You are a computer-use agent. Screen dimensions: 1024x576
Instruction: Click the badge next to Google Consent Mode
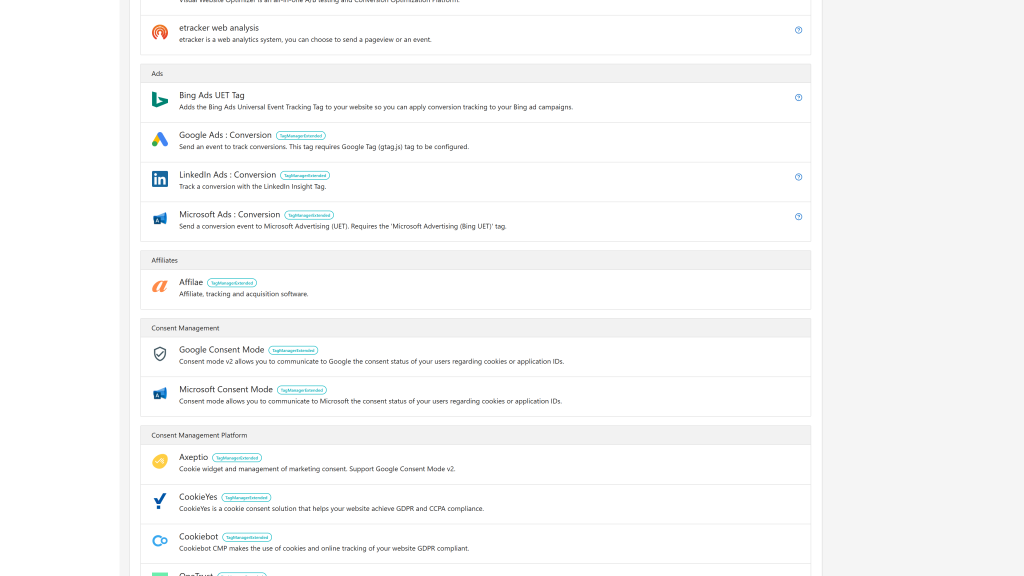pyautogui.click(x=293, y=351)
